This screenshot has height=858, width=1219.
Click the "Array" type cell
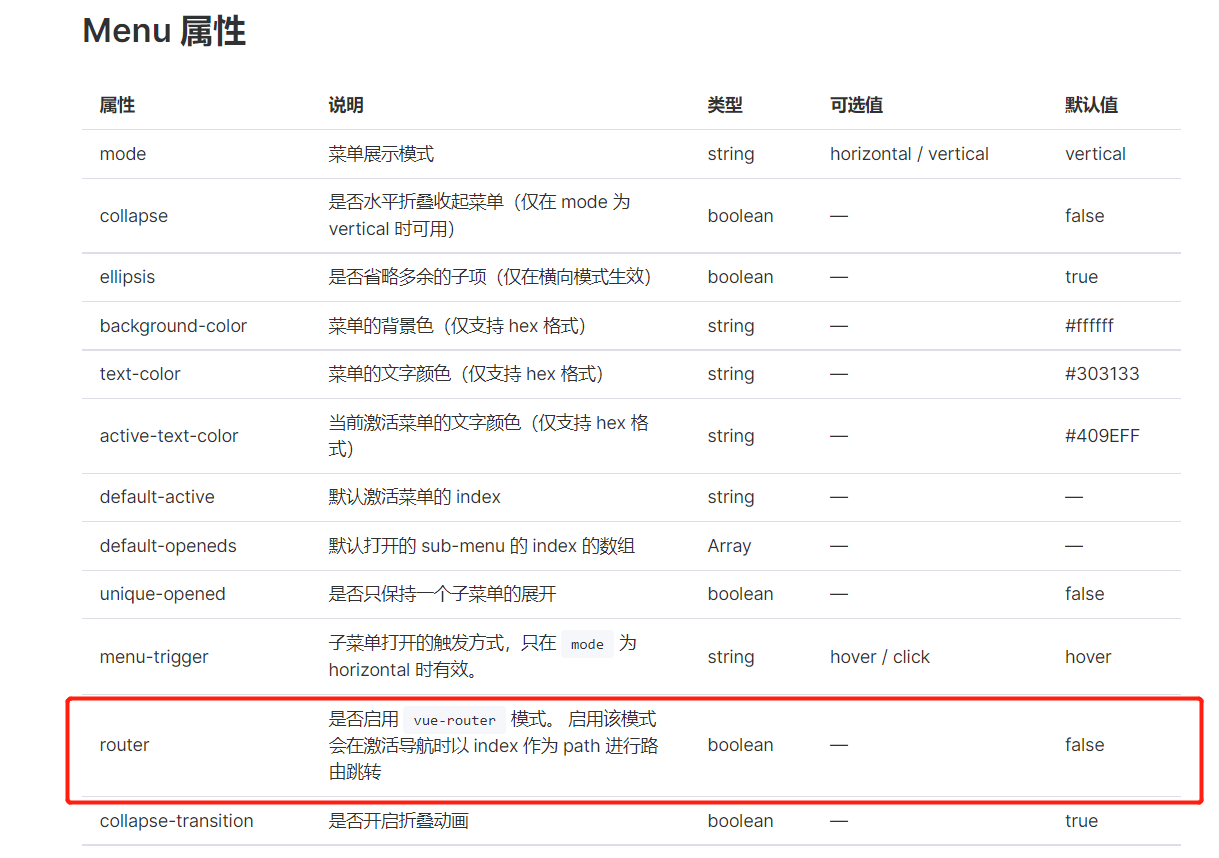[729, 546]
